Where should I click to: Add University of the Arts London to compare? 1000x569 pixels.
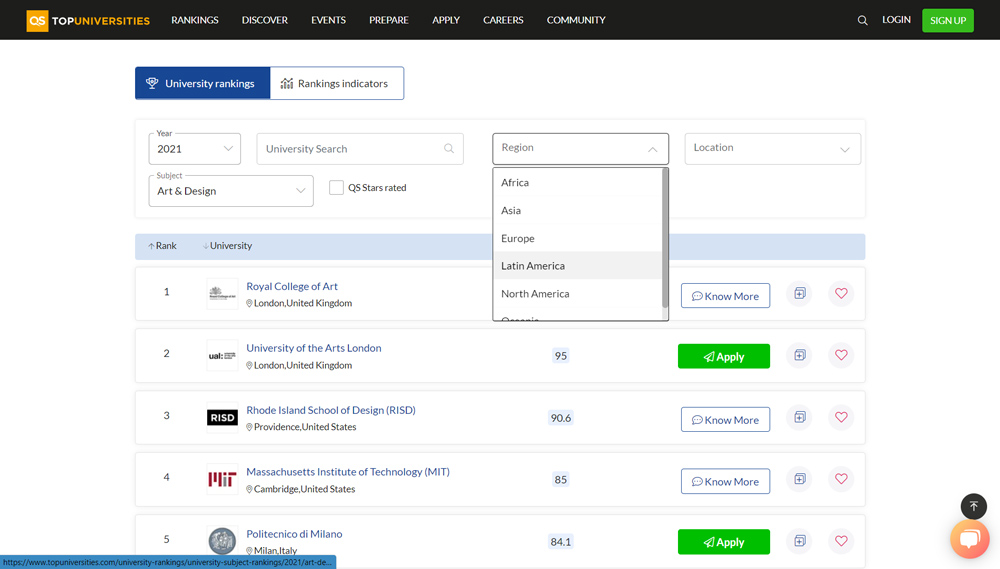coord(800,355)
